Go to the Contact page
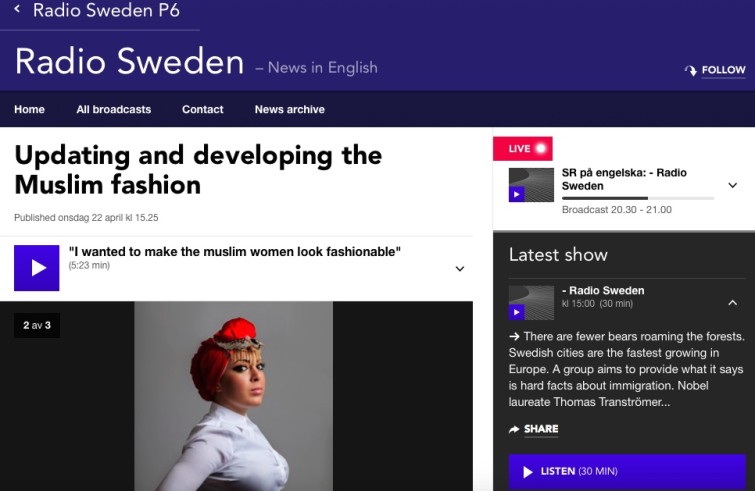 click(203, 109)
